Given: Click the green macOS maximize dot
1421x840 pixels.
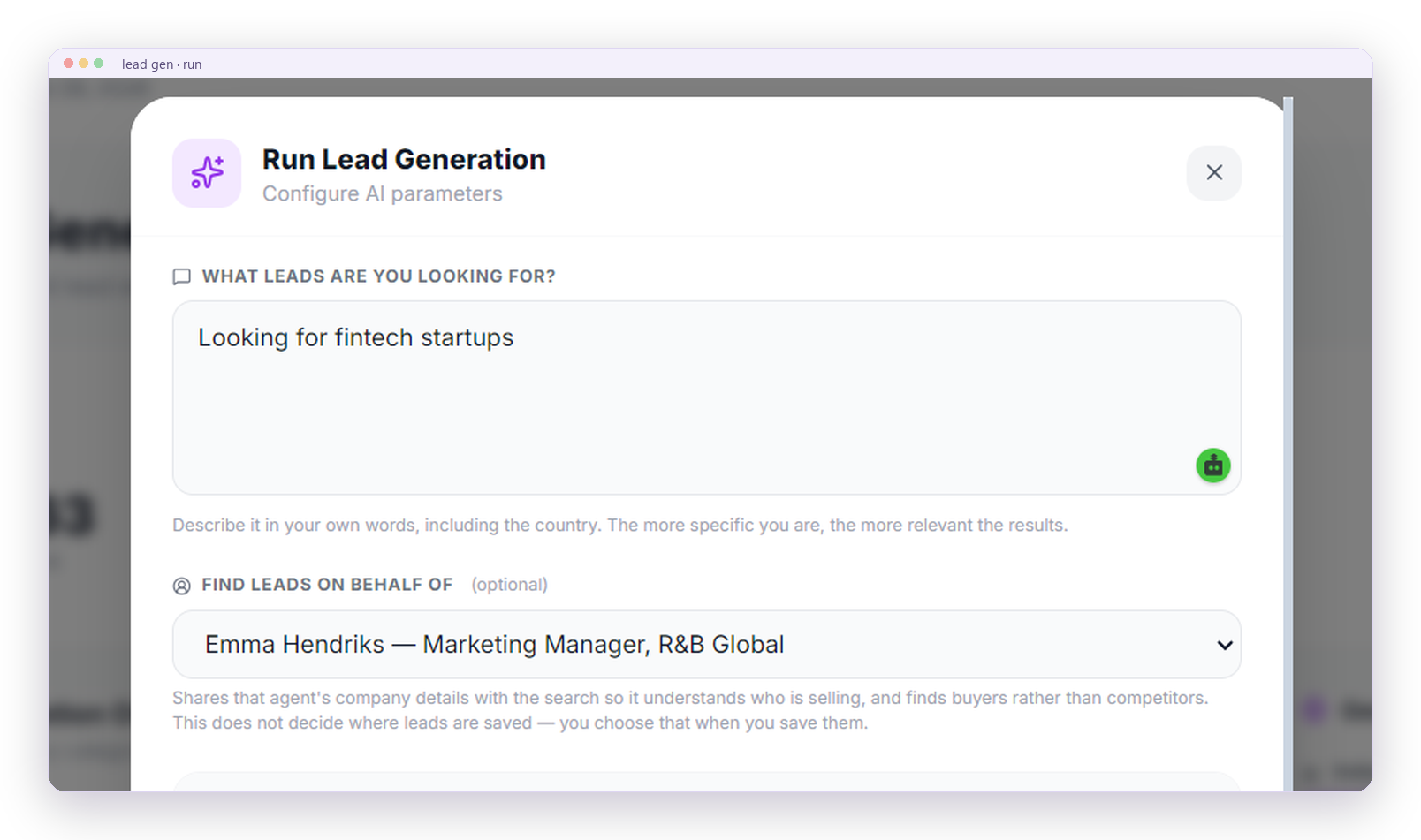Looking at the screenshot, I should (98, 64).
